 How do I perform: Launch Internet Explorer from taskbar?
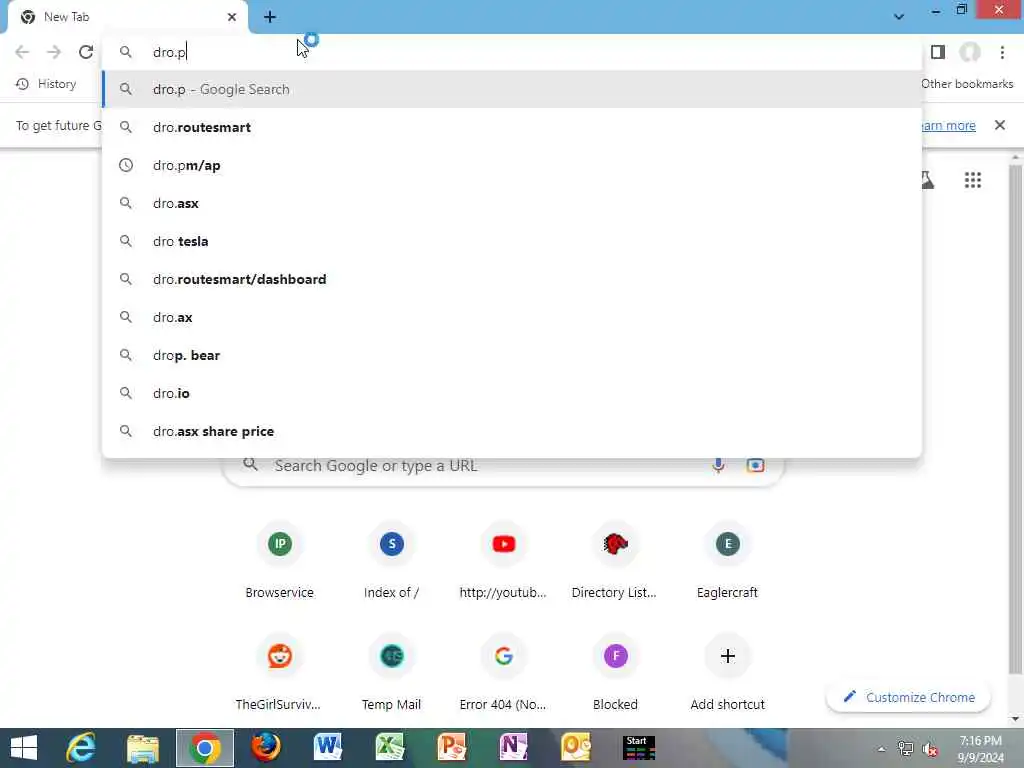click(81, 748)
